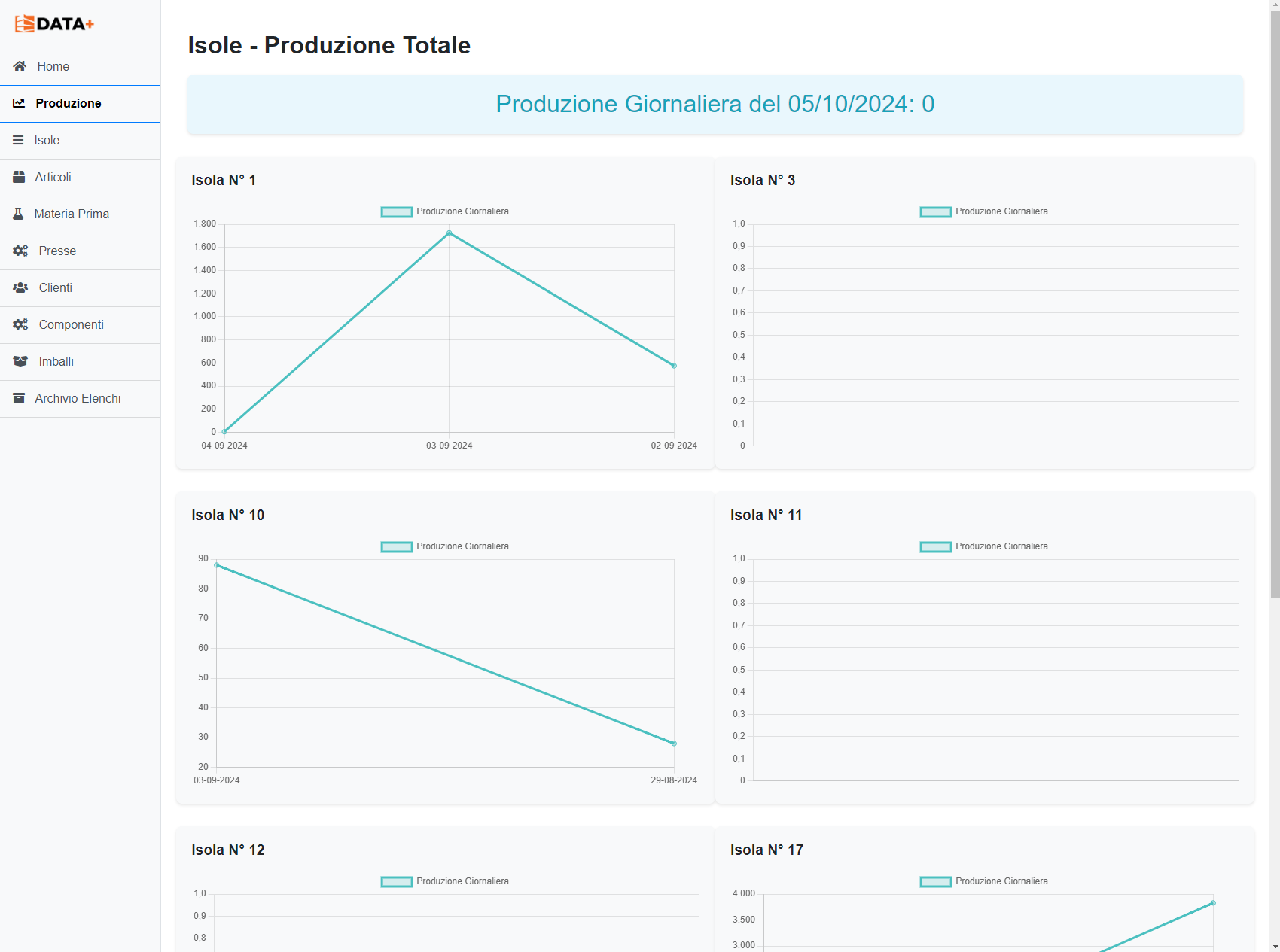Click the Imballi box icon
The image size is (1280, 952).
click(x=20, y=361)
